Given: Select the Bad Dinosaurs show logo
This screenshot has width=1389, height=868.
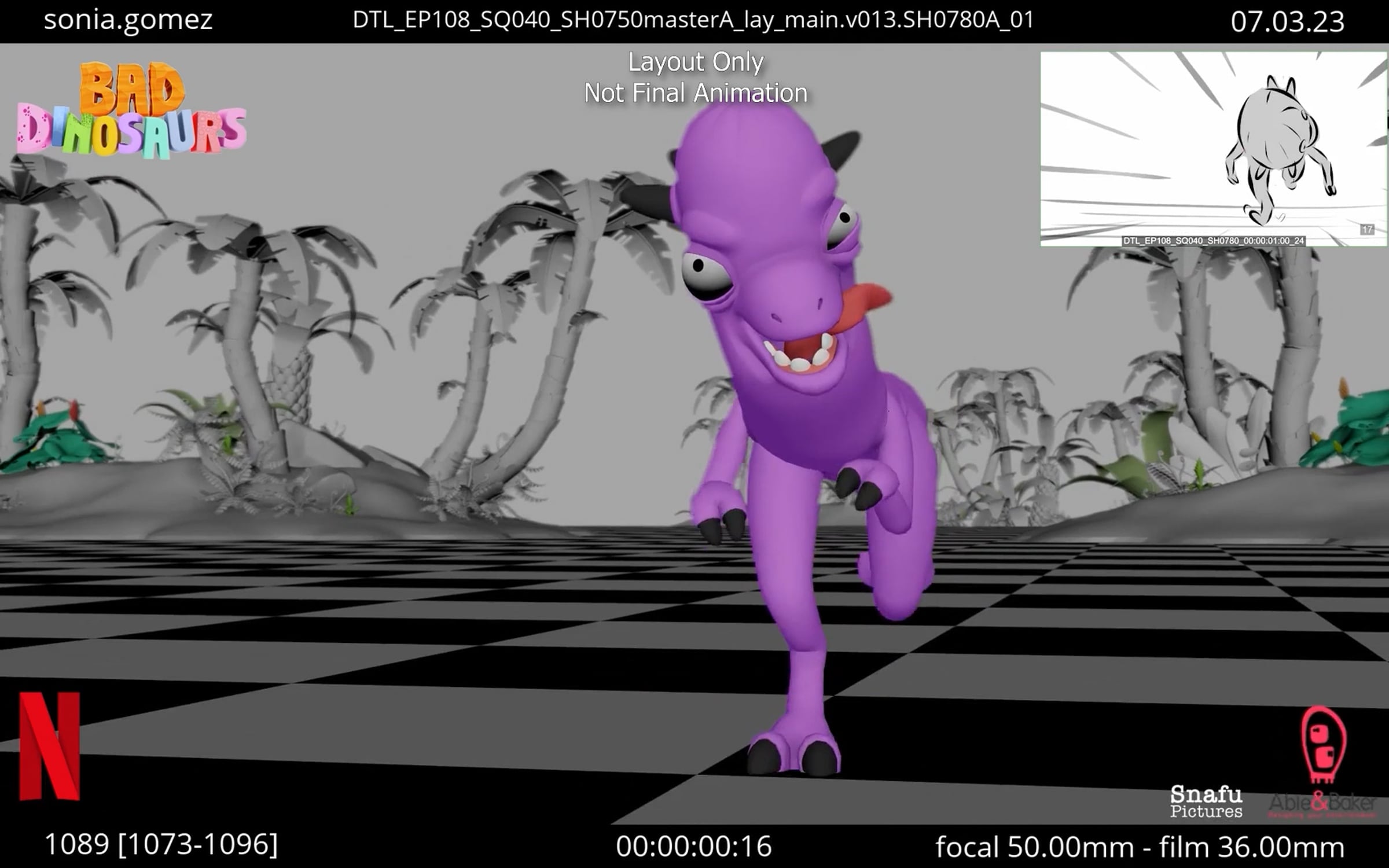Looking at the screenshot, I should tap(130, 107).
